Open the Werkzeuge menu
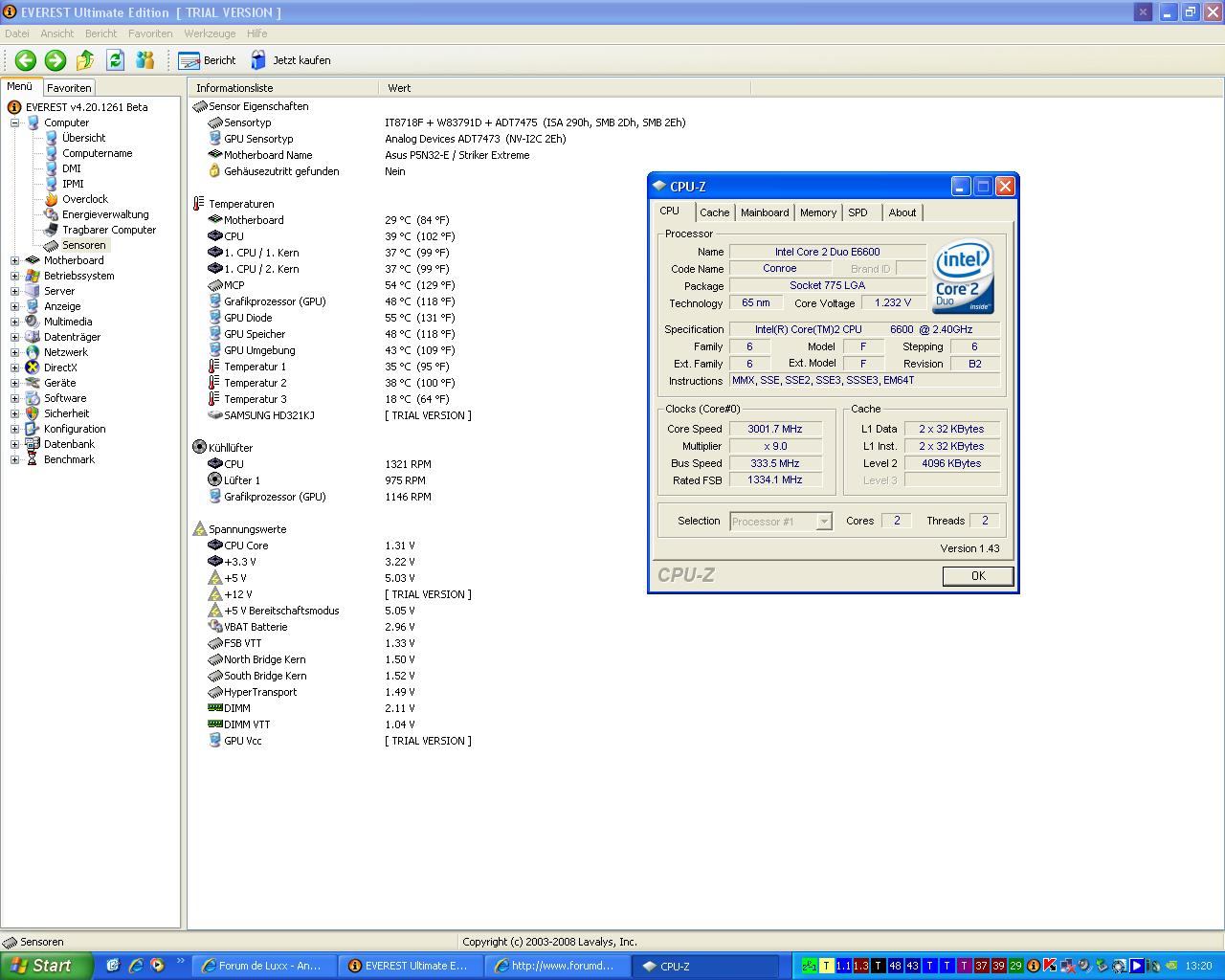Image resolution: width=1225 pixels, height=980 pixels. coord(210,33)
